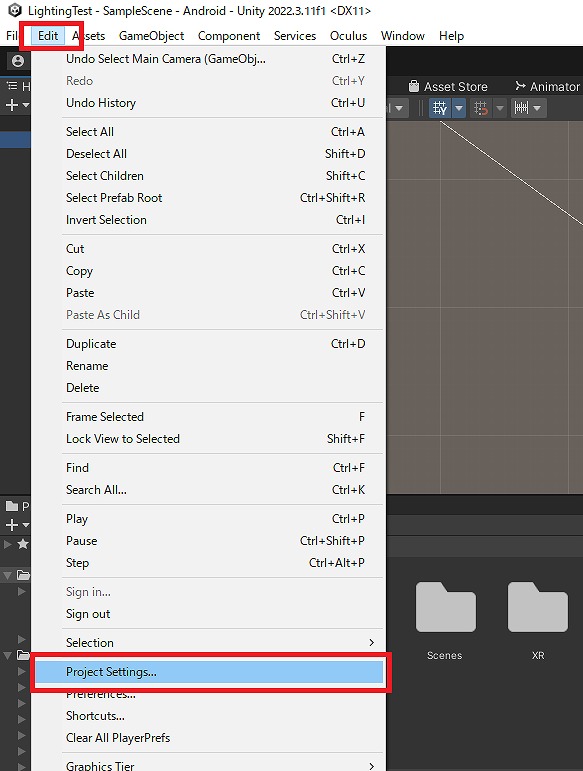Viewport: 583px width, 771px height.
Task: Click the snap increment ruler icon
Action: click(521, 108)
